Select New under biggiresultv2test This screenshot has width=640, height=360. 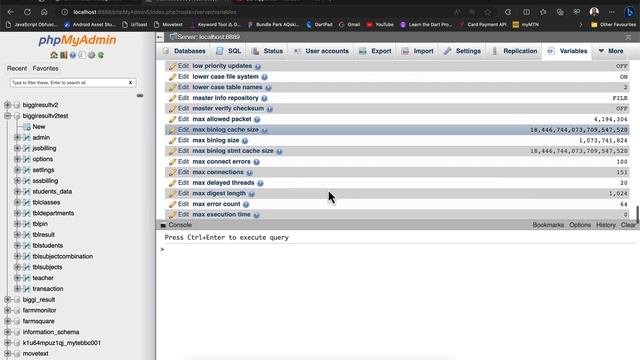[x=39, y=127]
